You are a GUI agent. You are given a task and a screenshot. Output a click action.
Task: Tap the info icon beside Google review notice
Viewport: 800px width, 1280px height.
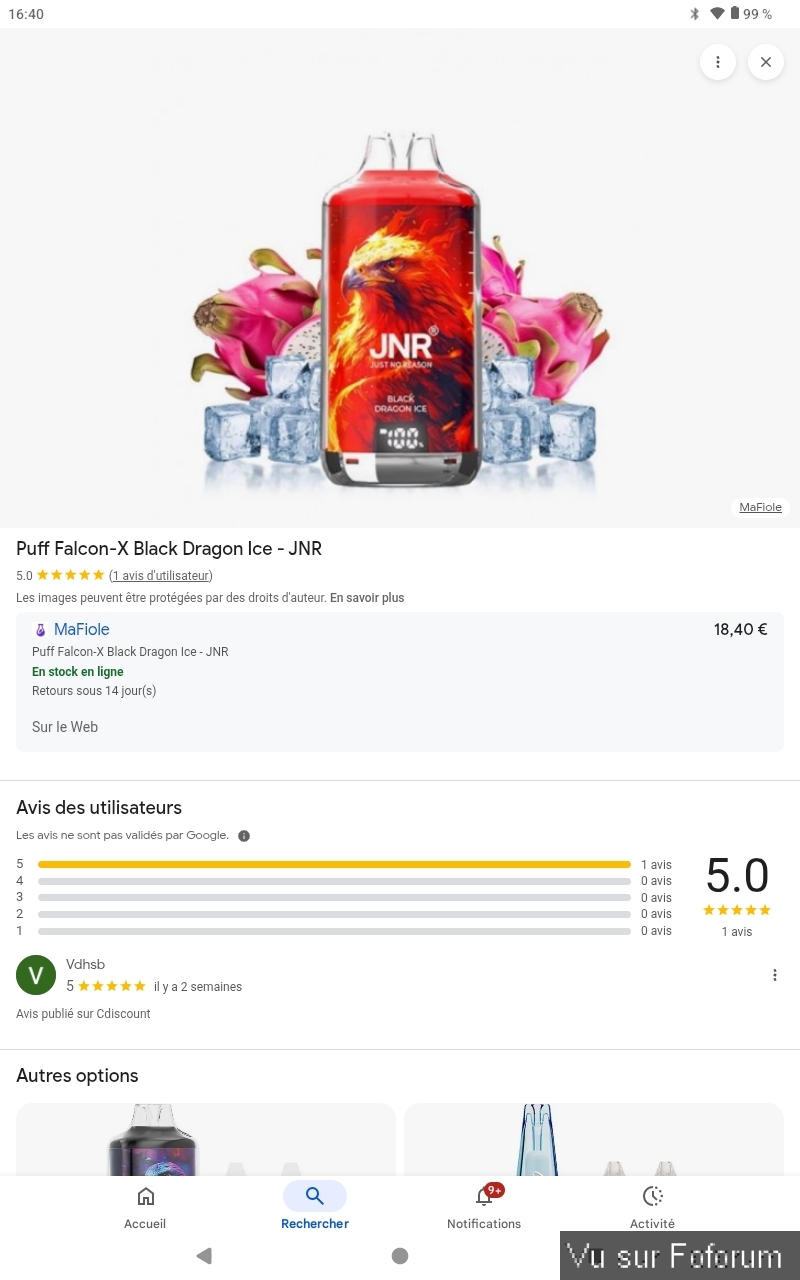click(x=244, y=836)
